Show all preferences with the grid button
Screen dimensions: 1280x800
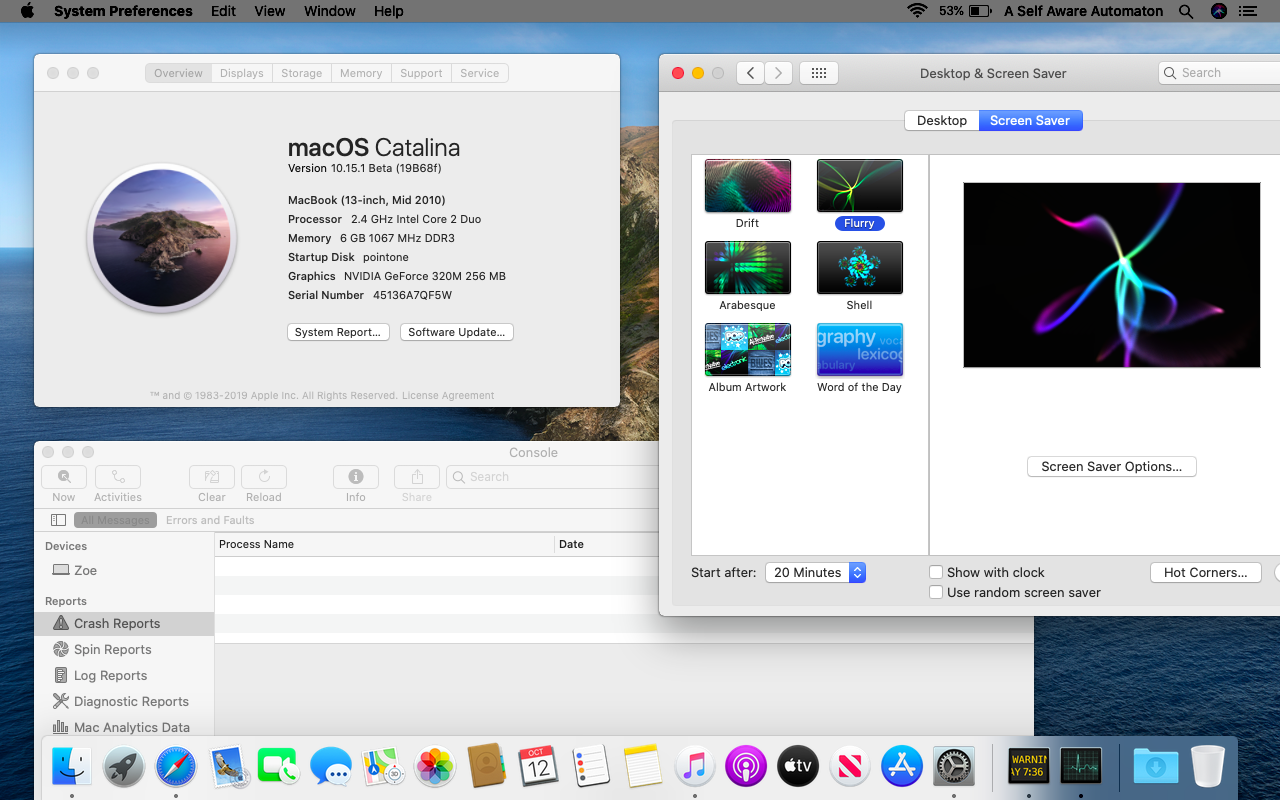click(x=818, y=73)
